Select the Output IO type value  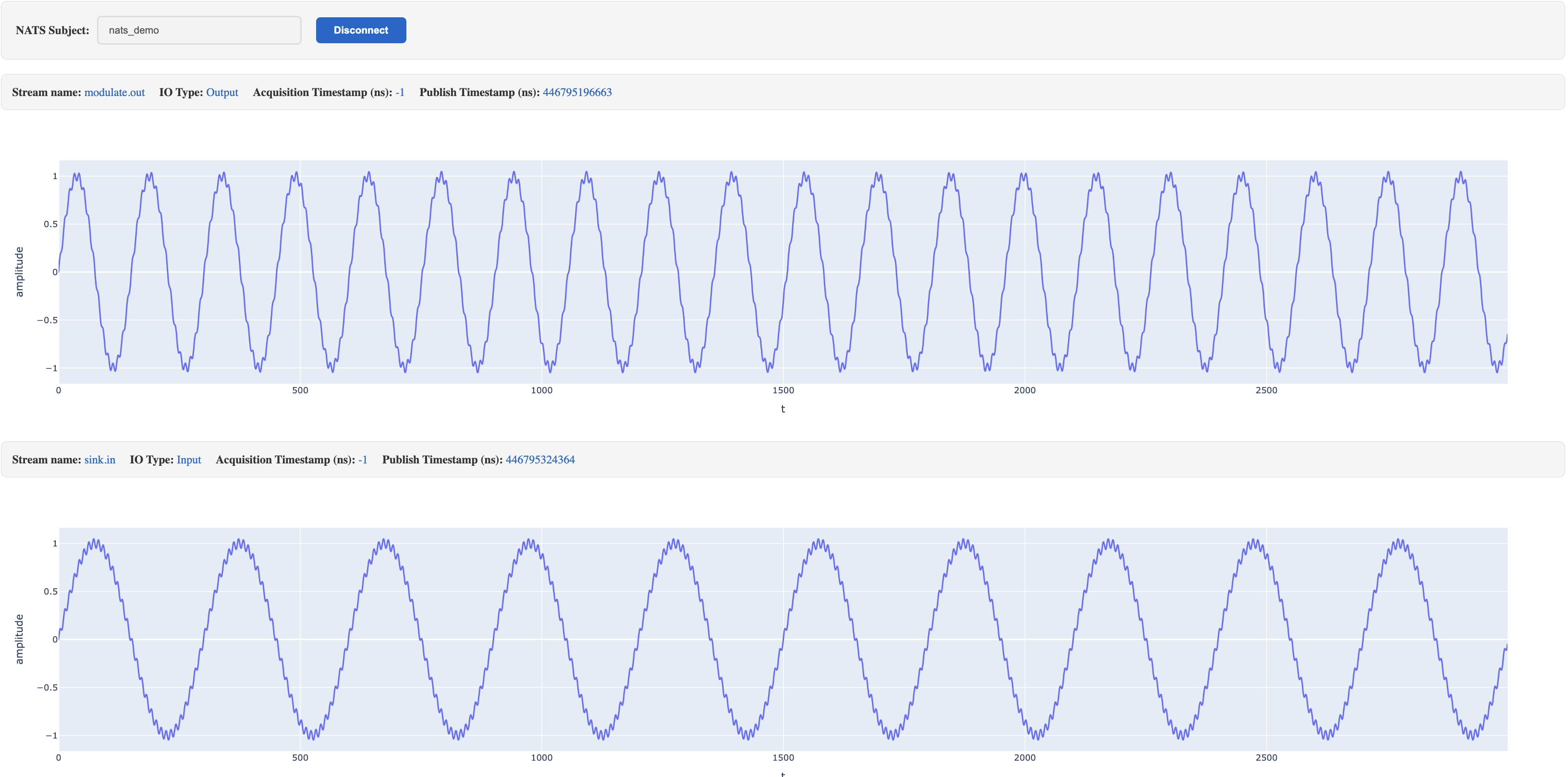point(221,93)
